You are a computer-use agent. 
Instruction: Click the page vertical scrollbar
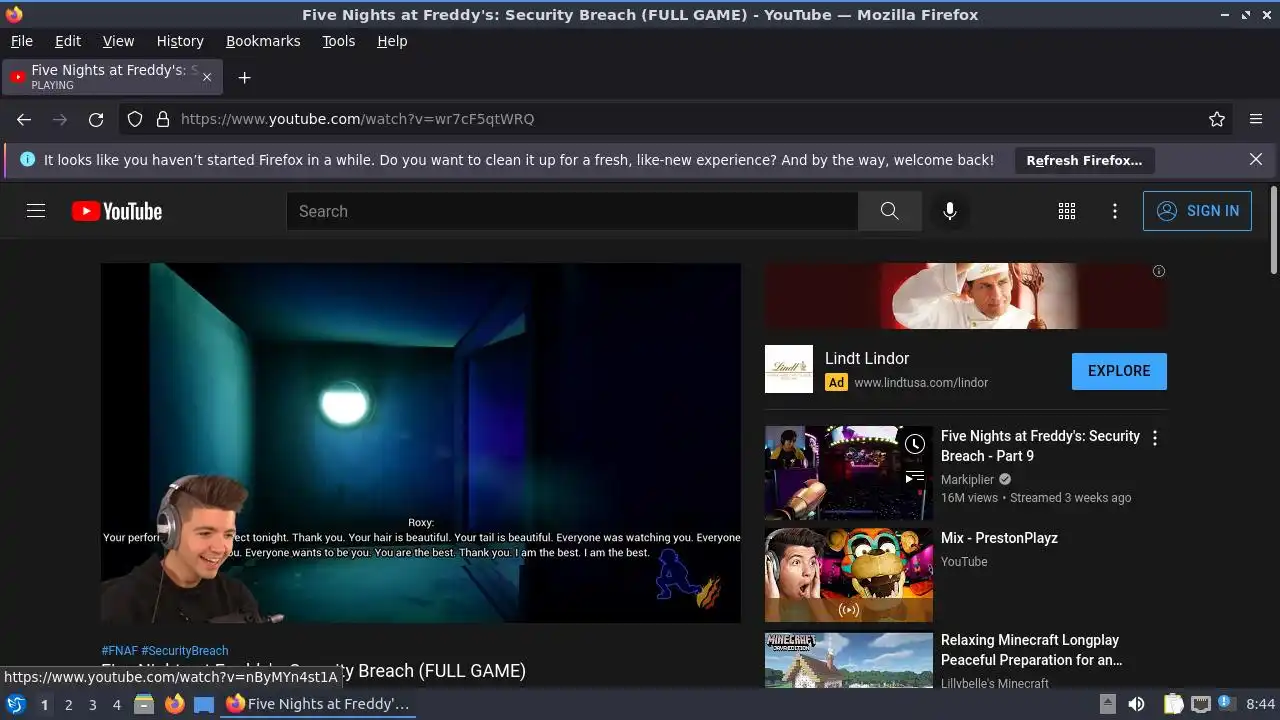(x=1273, y=230)
